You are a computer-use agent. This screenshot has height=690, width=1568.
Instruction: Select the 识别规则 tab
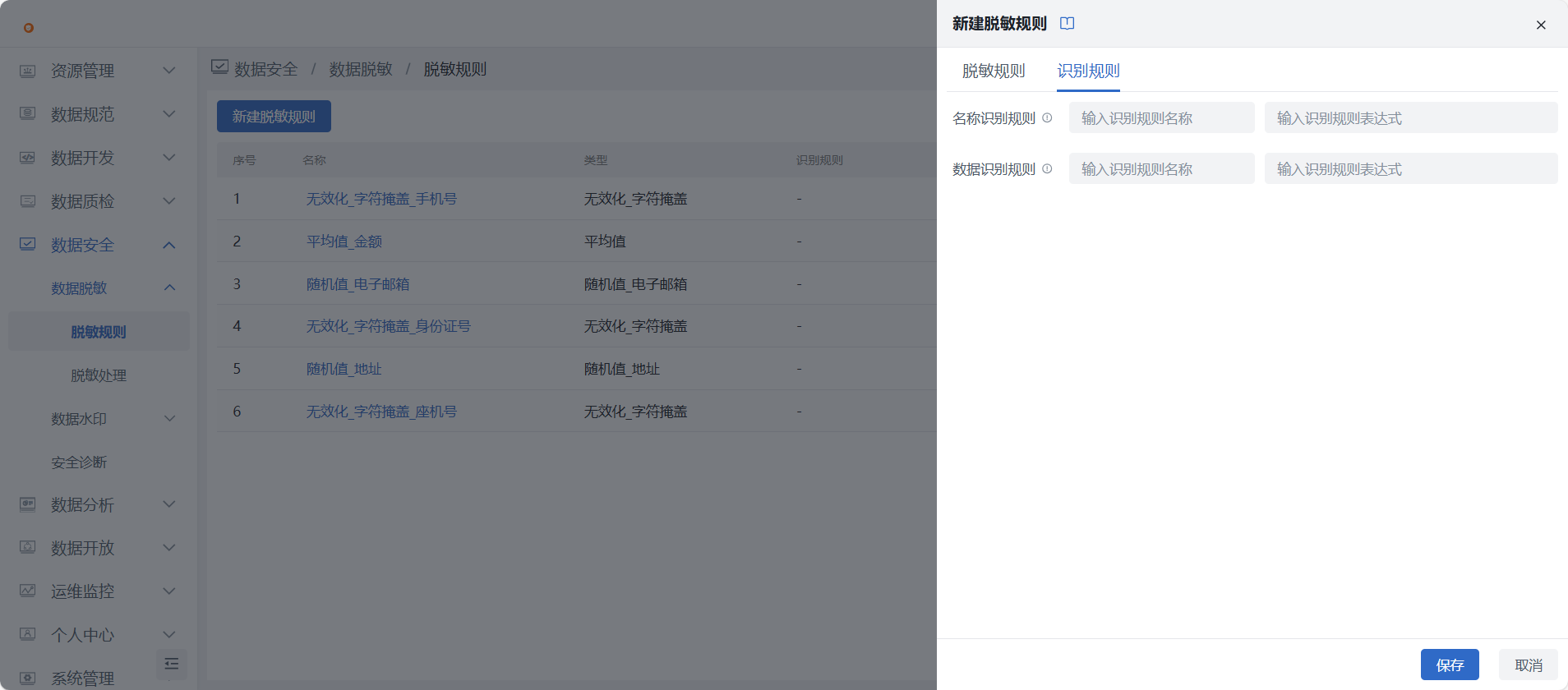click(1088, 71)
